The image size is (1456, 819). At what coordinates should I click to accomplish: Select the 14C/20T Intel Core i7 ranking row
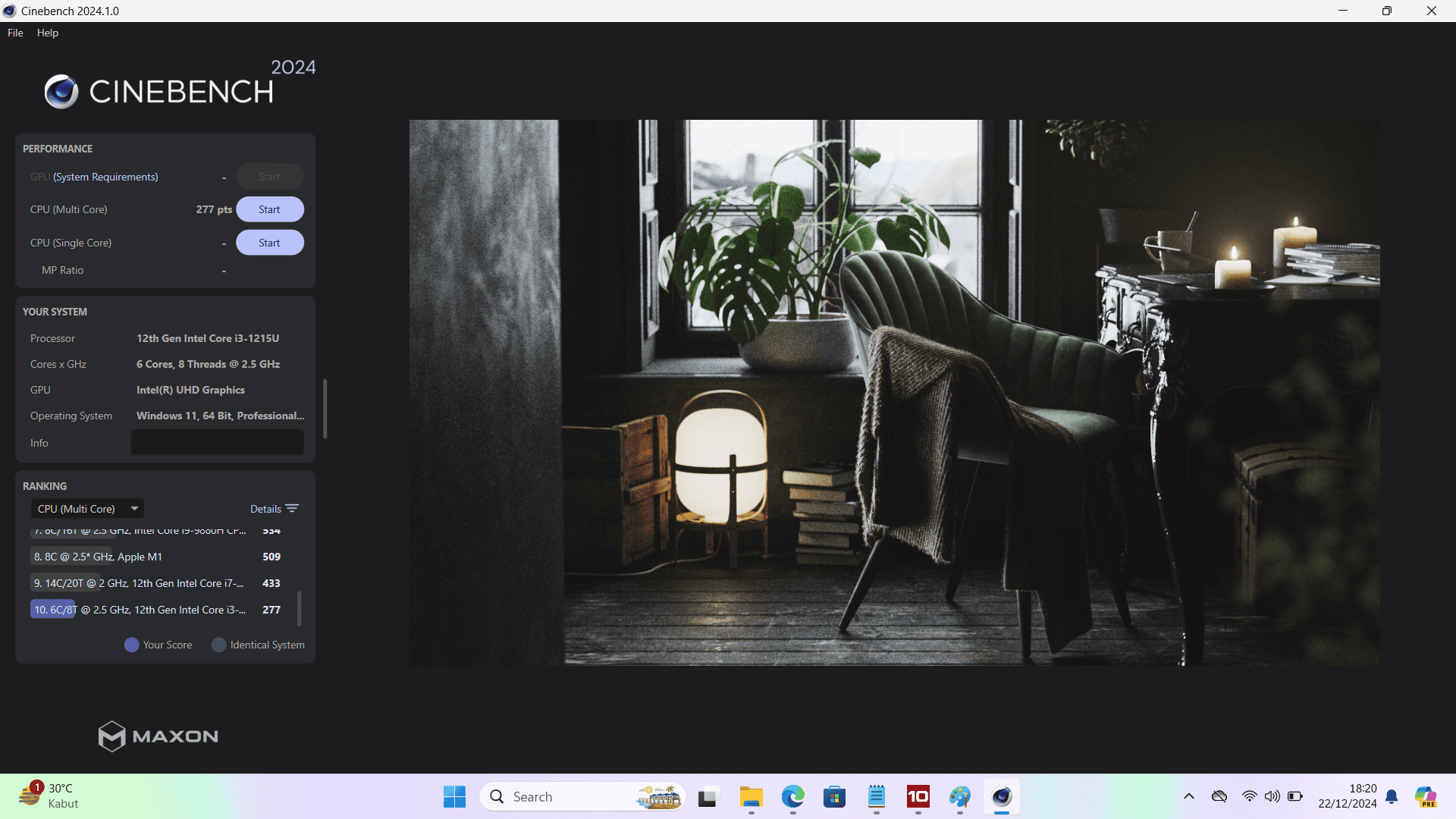pos(157,583)
